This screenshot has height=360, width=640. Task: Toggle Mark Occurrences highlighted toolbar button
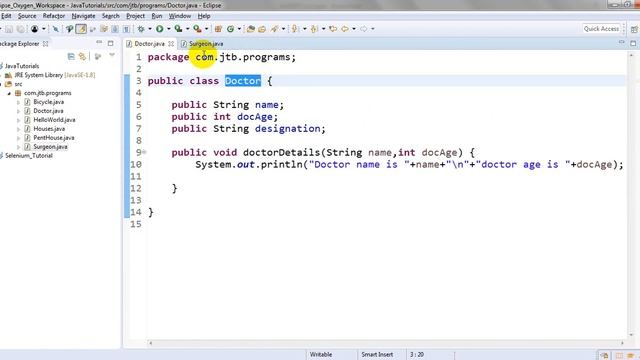point(81,29)
